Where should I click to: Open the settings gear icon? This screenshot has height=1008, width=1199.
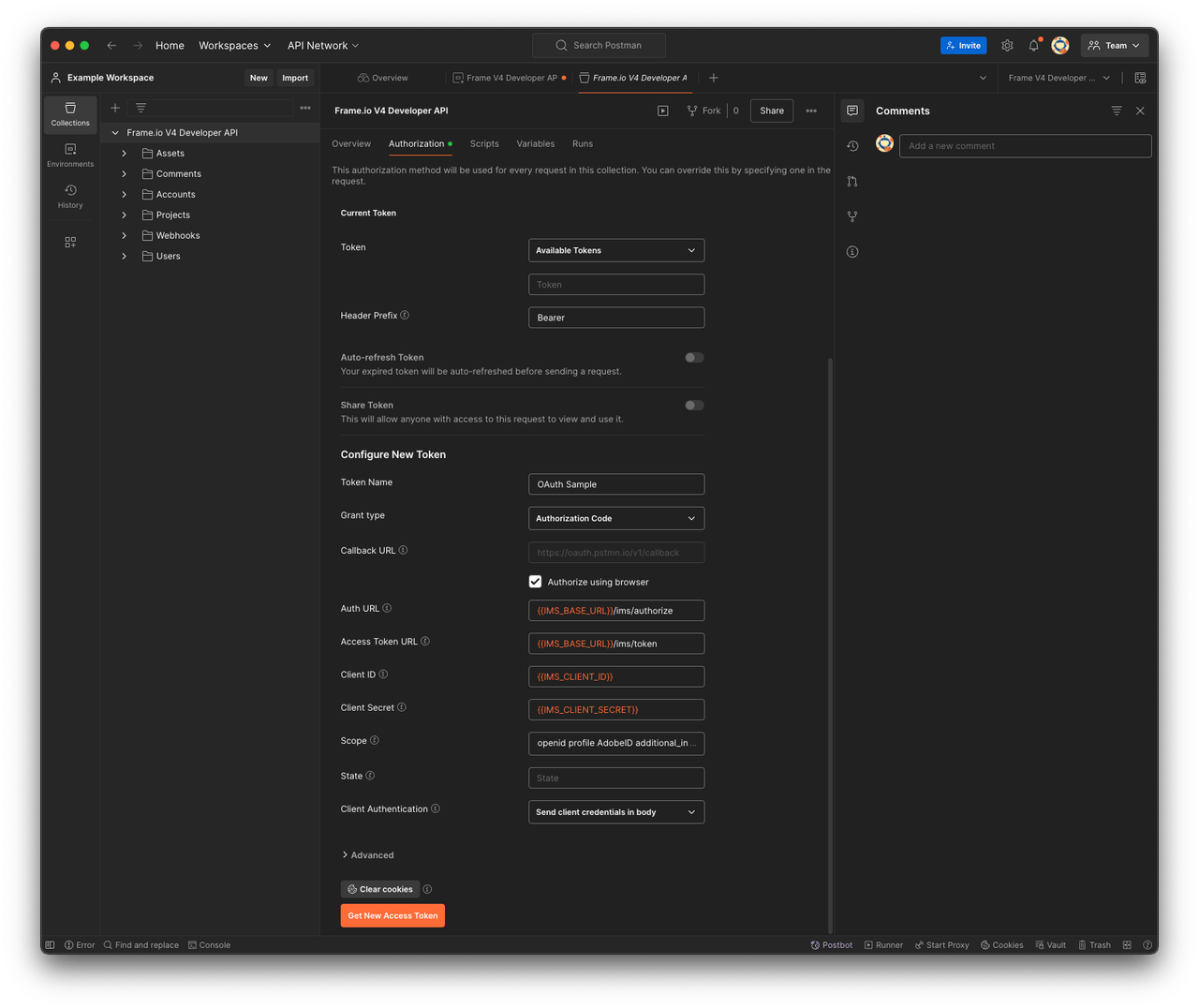tap(1007, 45)
